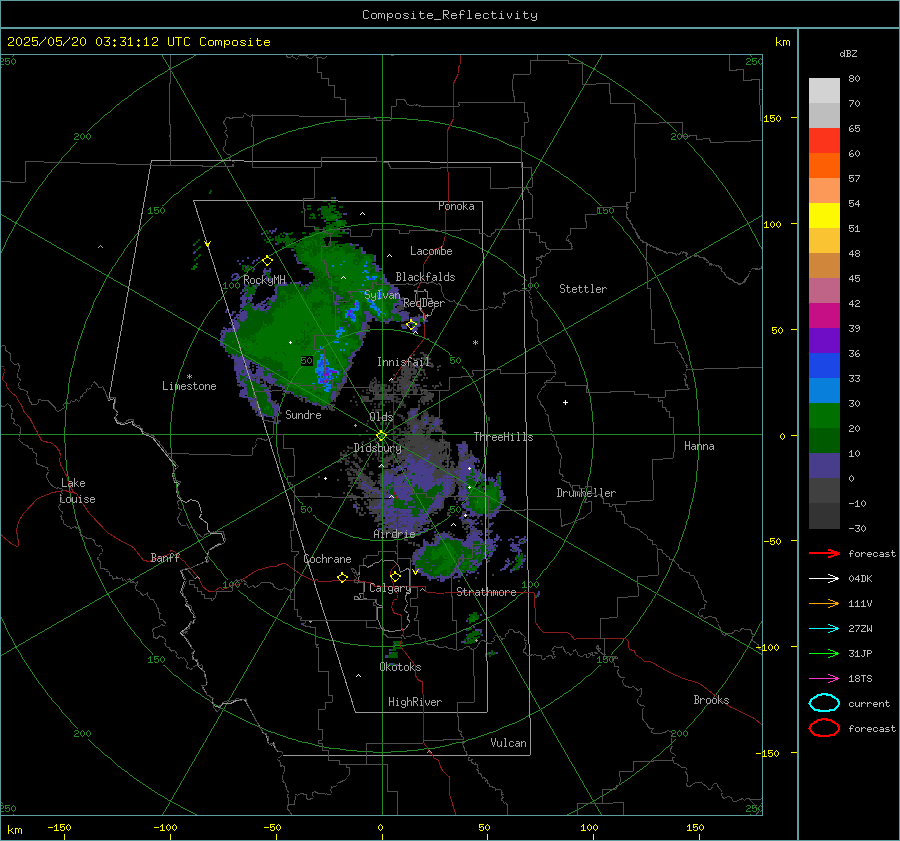Viewport: 900px width, 841px height.
Task: Click the dBZ legend heading
Action: (848, 53)
